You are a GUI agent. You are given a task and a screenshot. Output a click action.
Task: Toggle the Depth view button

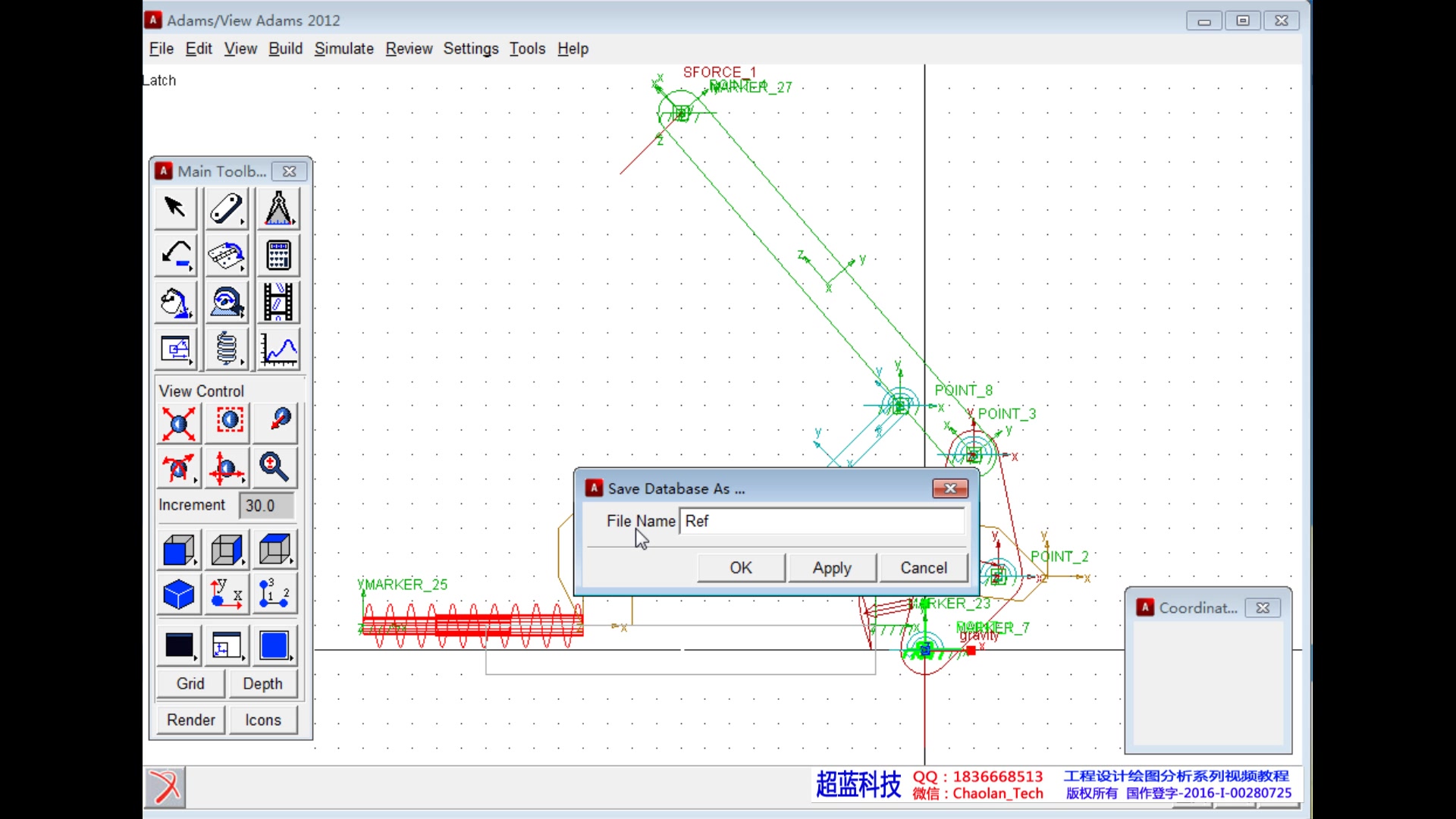pos(263,684)
